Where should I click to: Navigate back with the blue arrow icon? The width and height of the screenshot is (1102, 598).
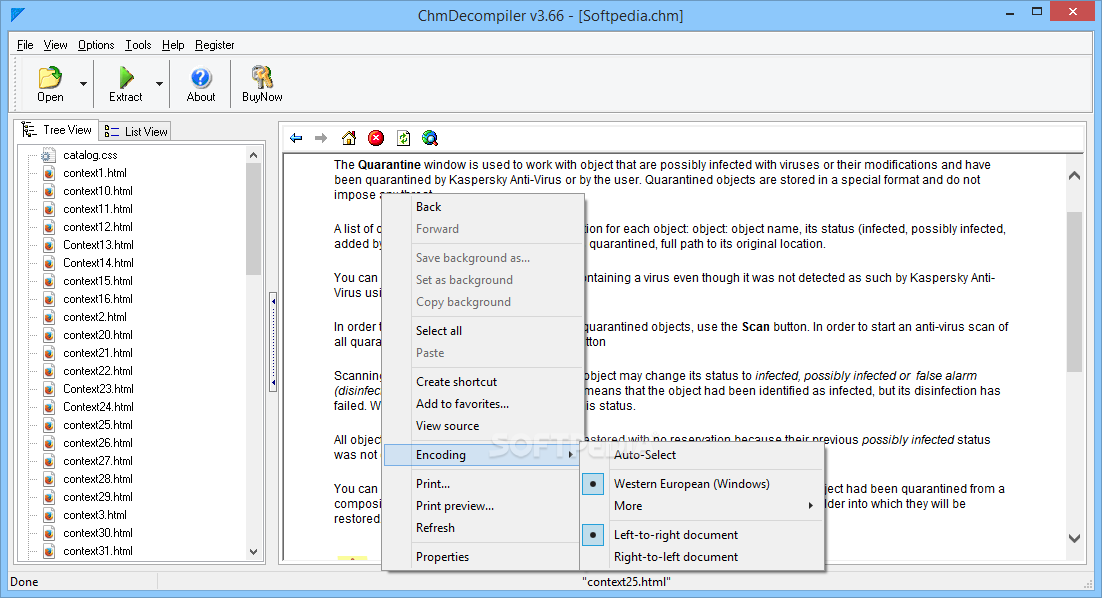pyautogui.click(x=296, y=138)
